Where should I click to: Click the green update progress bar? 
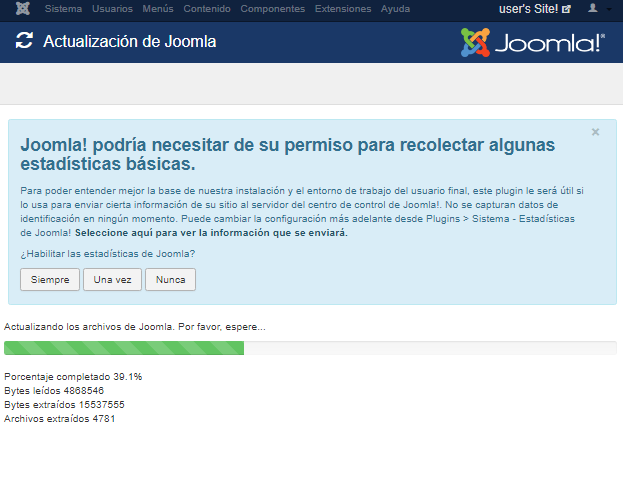pos(124,348)
